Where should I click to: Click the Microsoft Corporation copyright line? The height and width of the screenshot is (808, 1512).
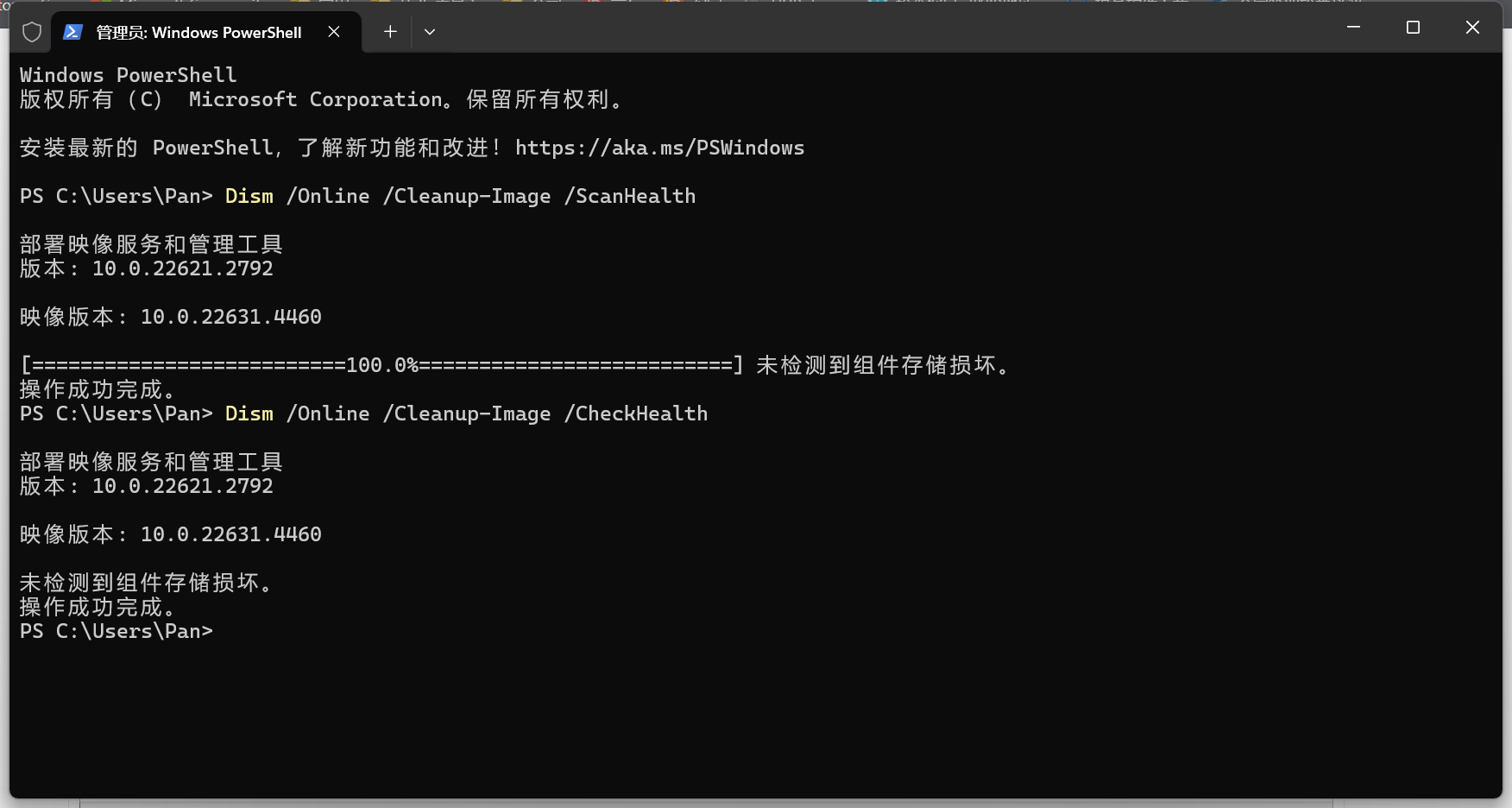[321, 99]
